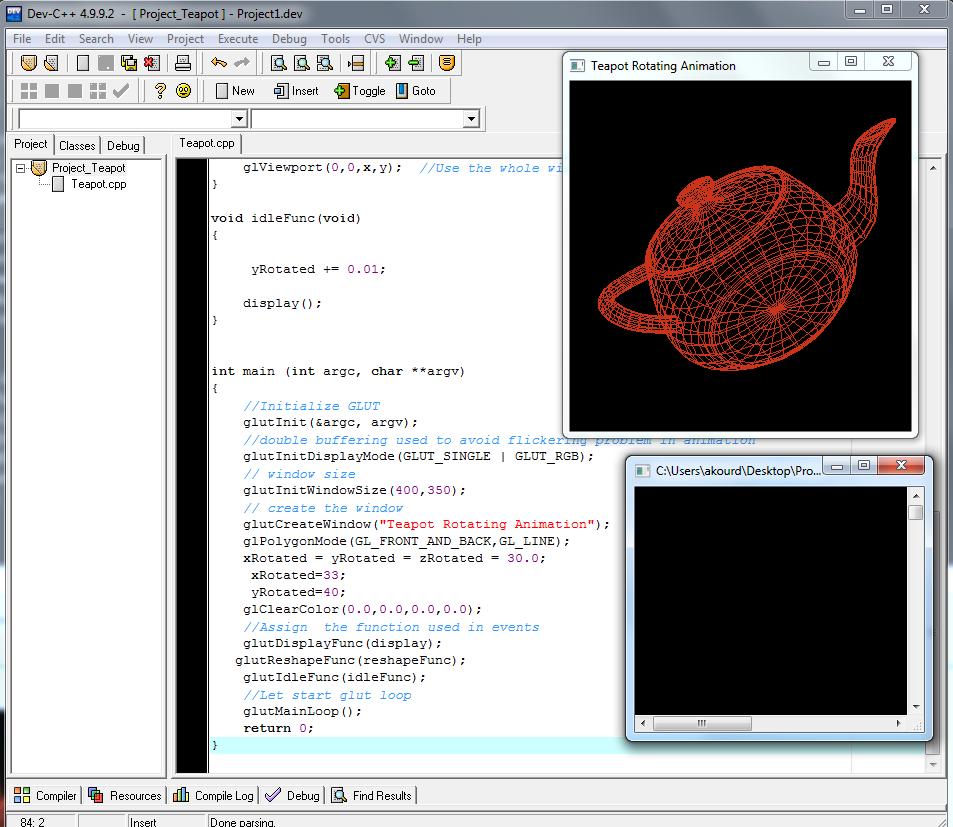Open the Tools menu
Screen dimensions: 953x827
(335, 38)
